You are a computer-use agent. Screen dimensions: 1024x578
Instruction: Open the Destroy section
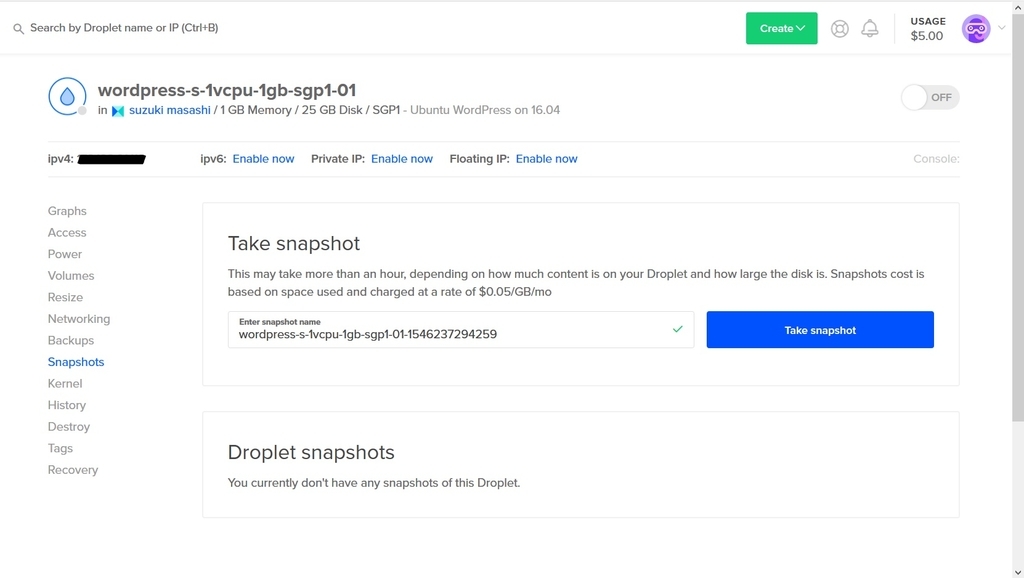pyautogui.click(x=69, y=426)
